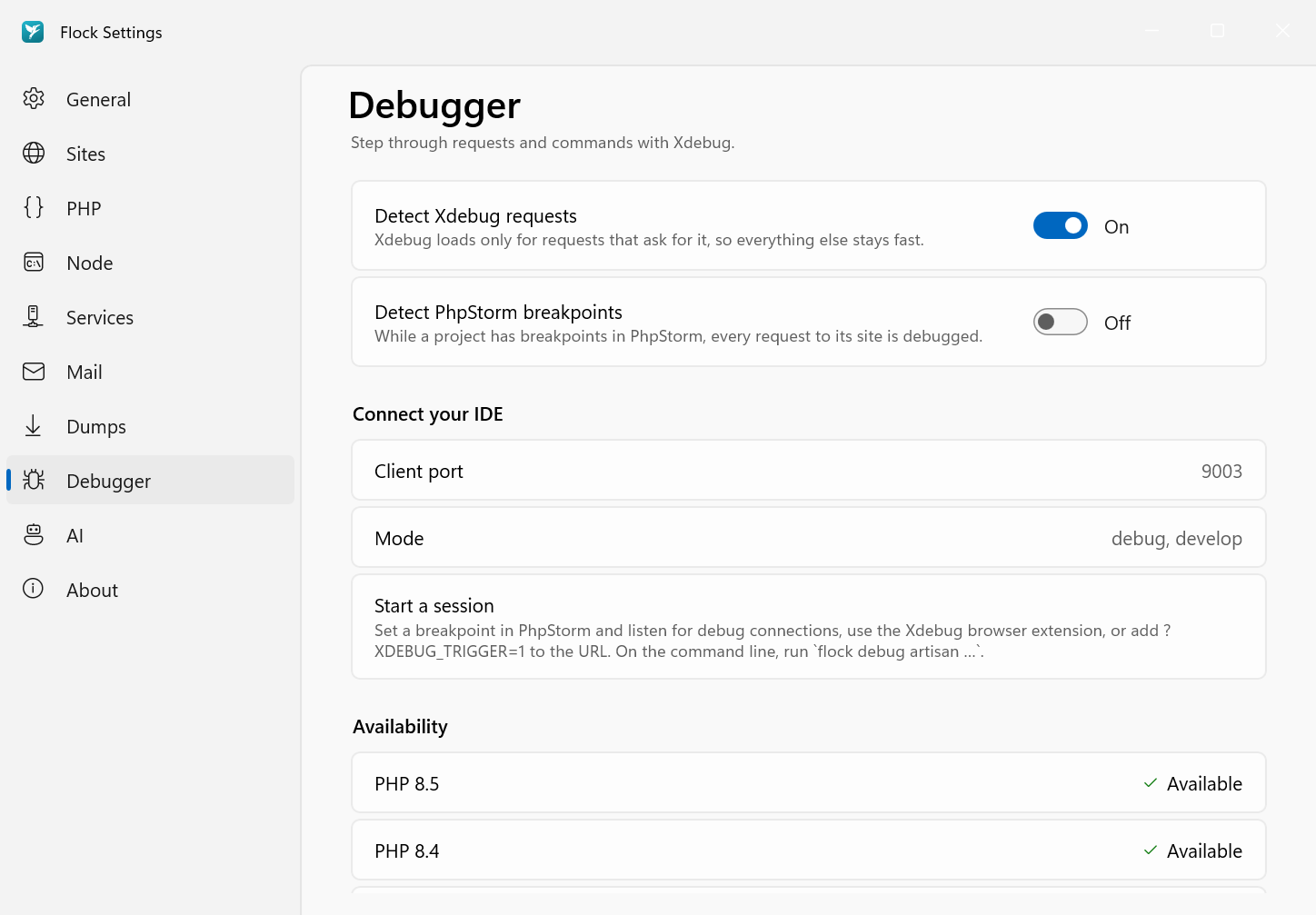Click the Debugger page title
This screenshot has width=1316, height=915.
tap(434, 105)
